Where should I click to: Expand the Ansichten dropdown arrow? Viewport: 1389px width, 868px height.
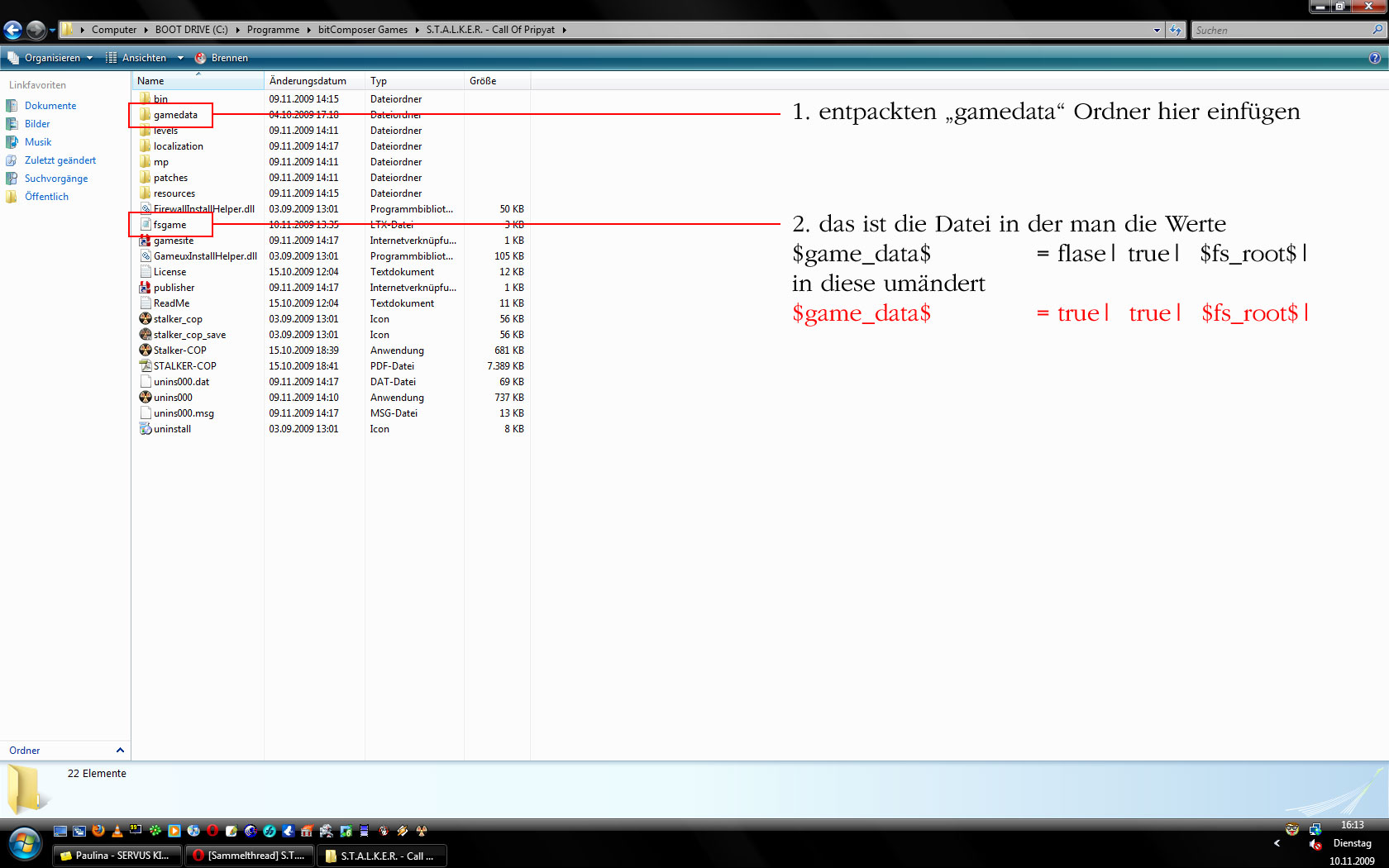(x=180, y=58)
